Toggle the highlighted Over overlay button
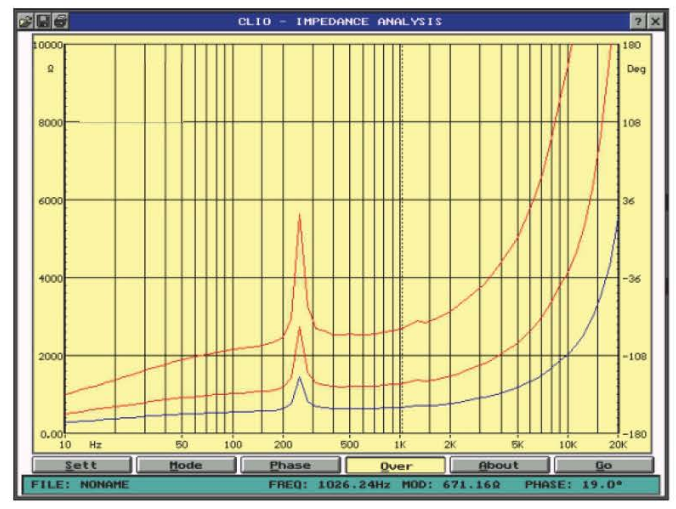 396,465
